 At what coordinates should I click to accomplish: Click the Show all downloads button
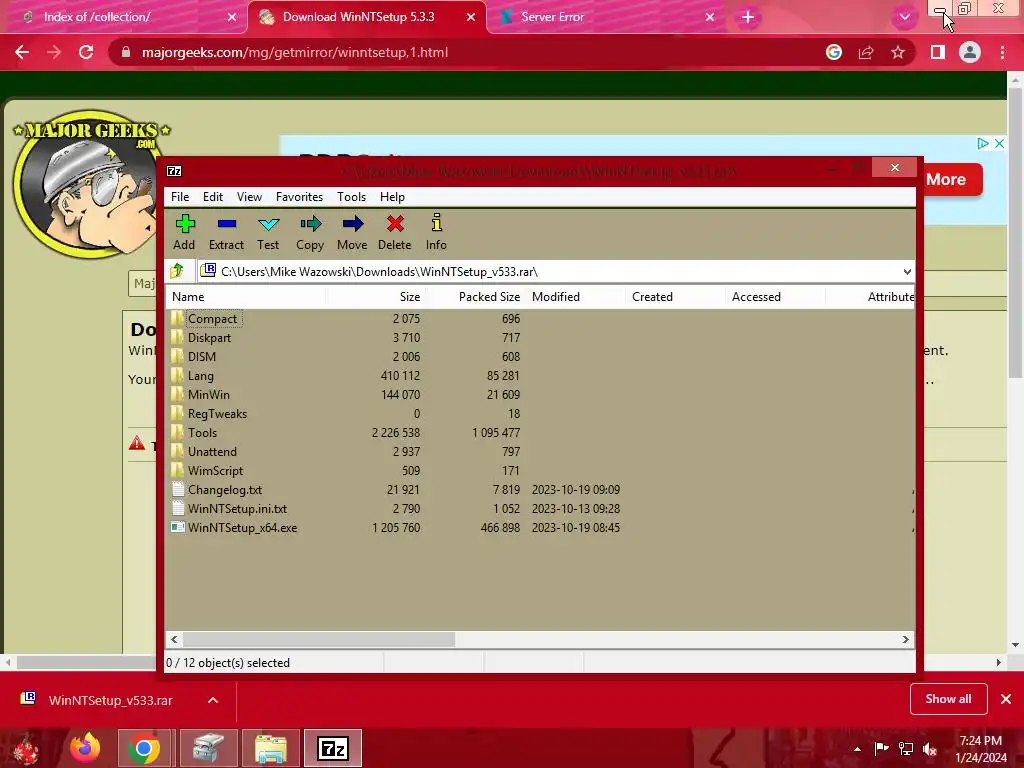(x=948, y=699)
